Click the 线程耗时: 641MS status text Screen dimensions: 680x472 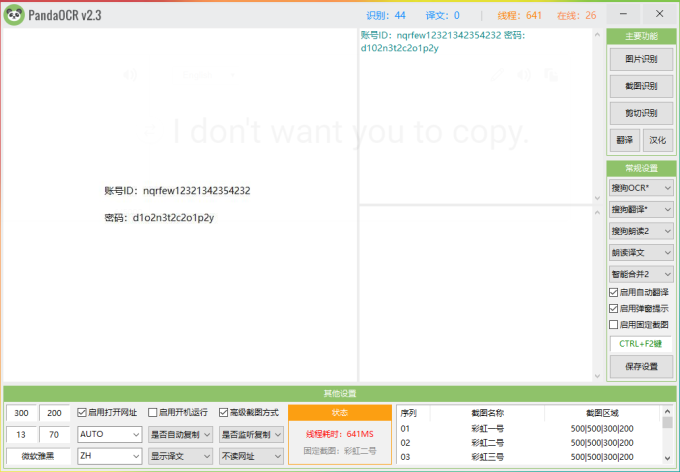click(x=340, y=434)
